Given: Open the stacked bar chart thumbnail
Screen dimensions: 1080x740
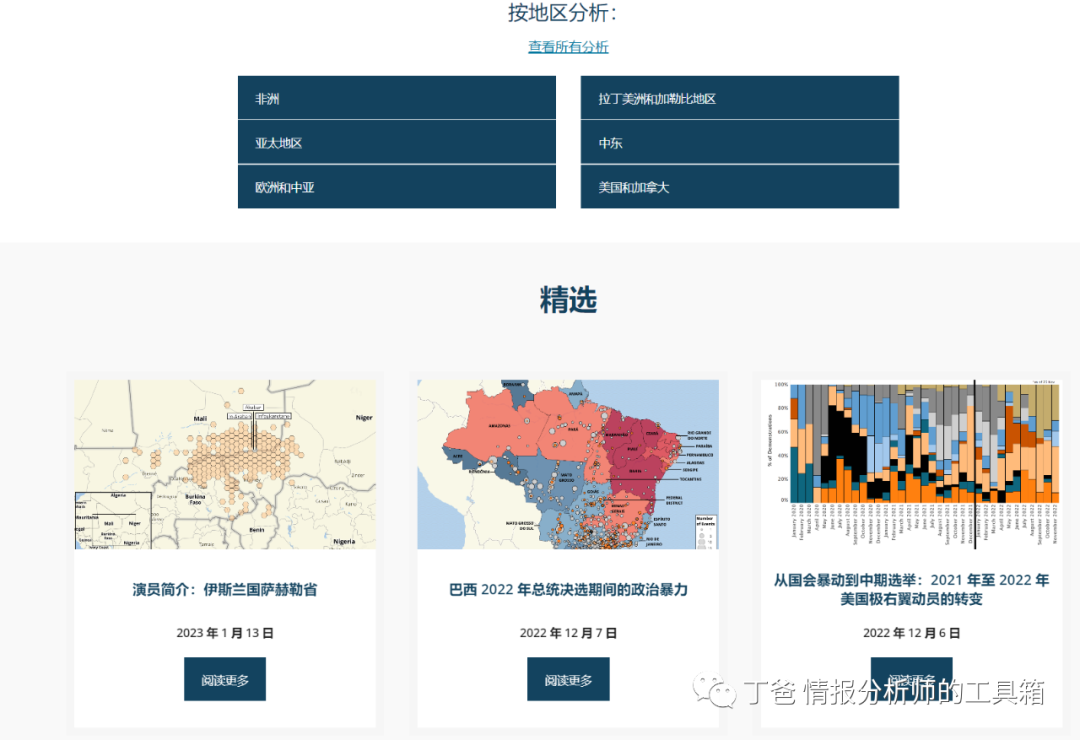Looking at the screenshot, I should tap(911, 464).
